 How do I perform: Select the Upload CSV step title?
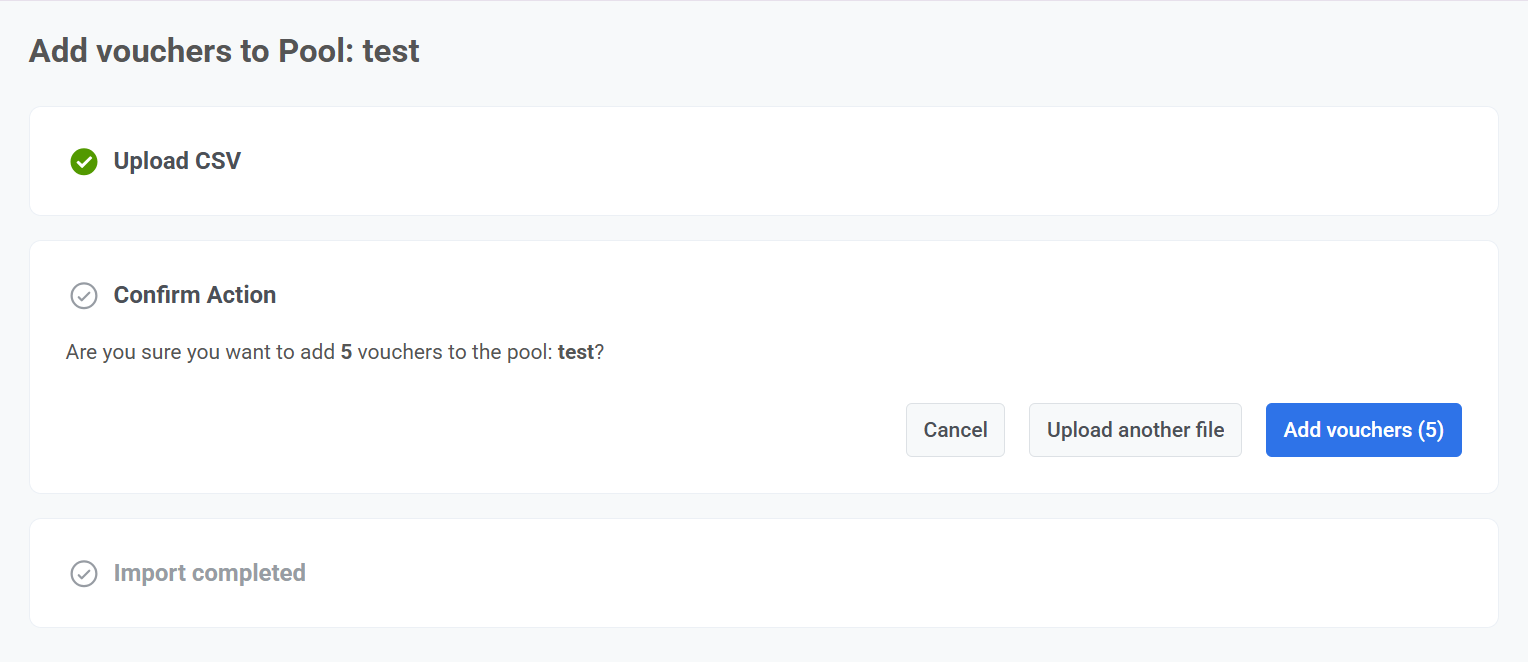tap(177, 161)
